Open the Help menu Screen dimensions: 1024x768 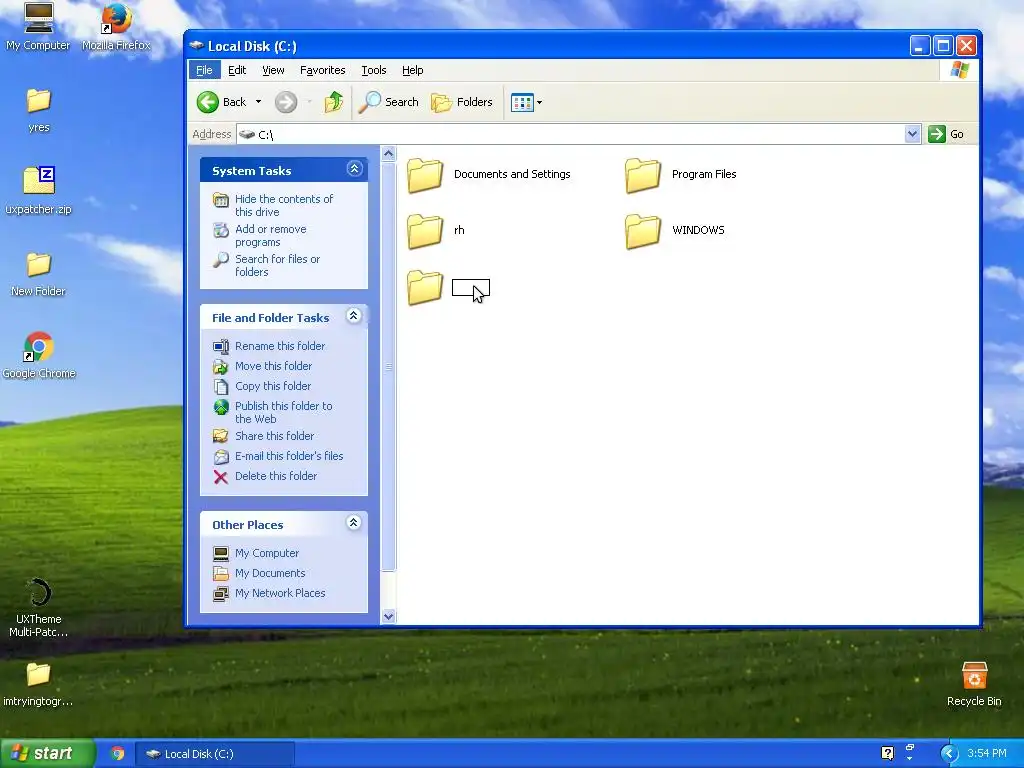point(412,70)
